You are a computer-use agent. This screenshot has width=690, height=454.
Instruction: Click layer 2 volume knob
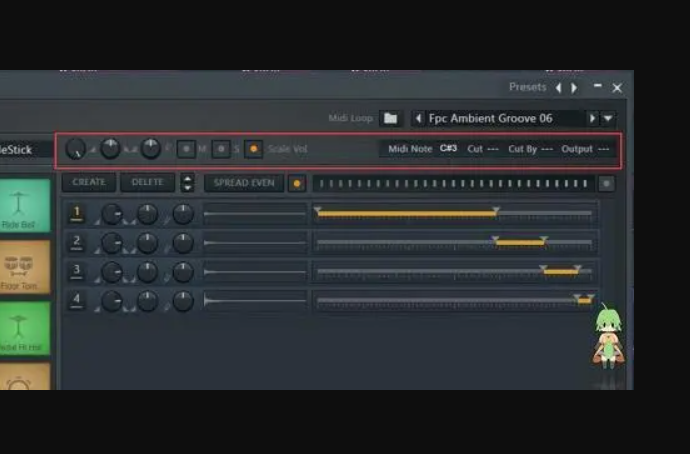coord(112,243)
